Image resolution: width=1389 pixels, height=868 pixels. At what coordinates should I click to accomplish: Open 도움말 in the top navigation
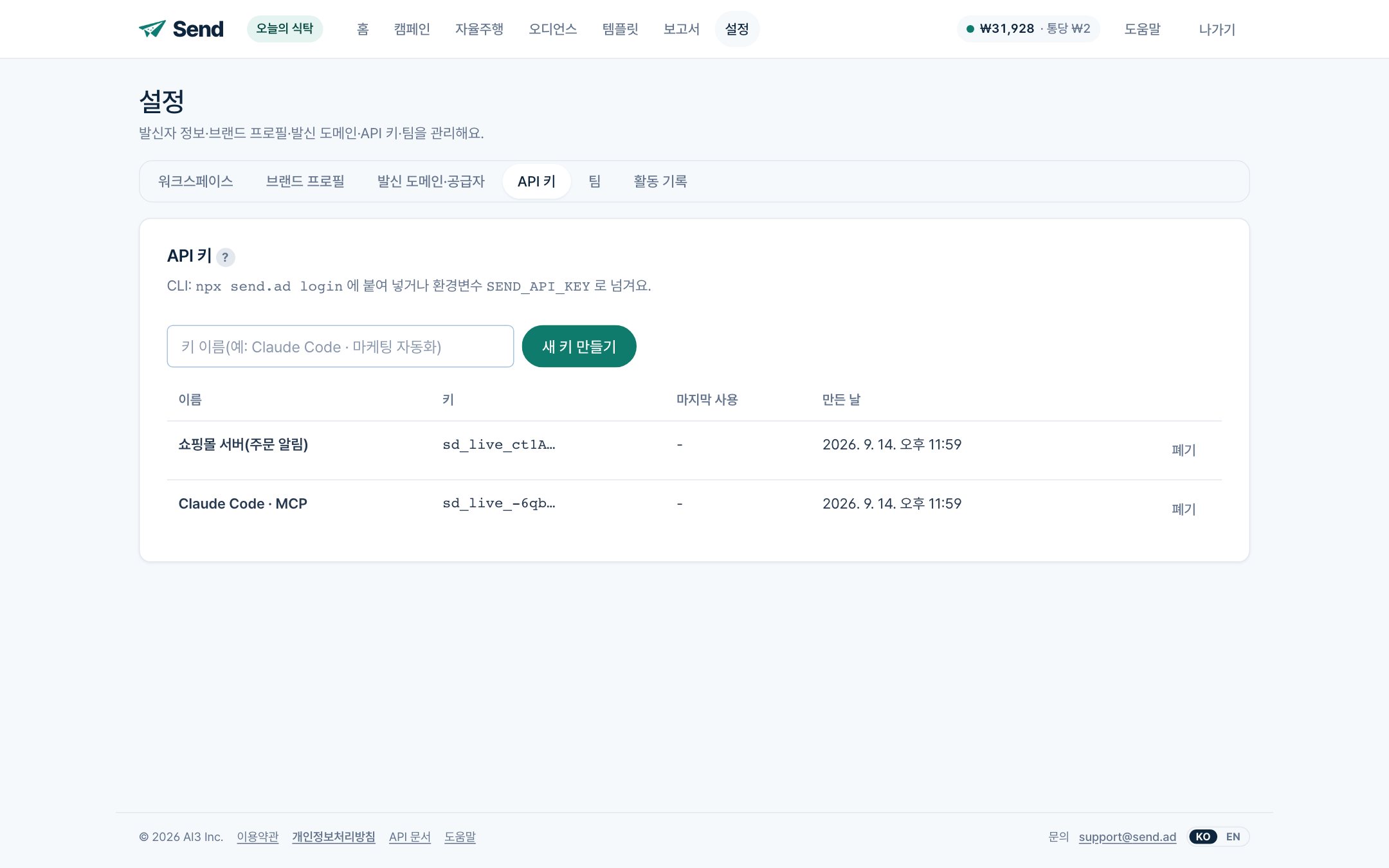[1143, 29]
